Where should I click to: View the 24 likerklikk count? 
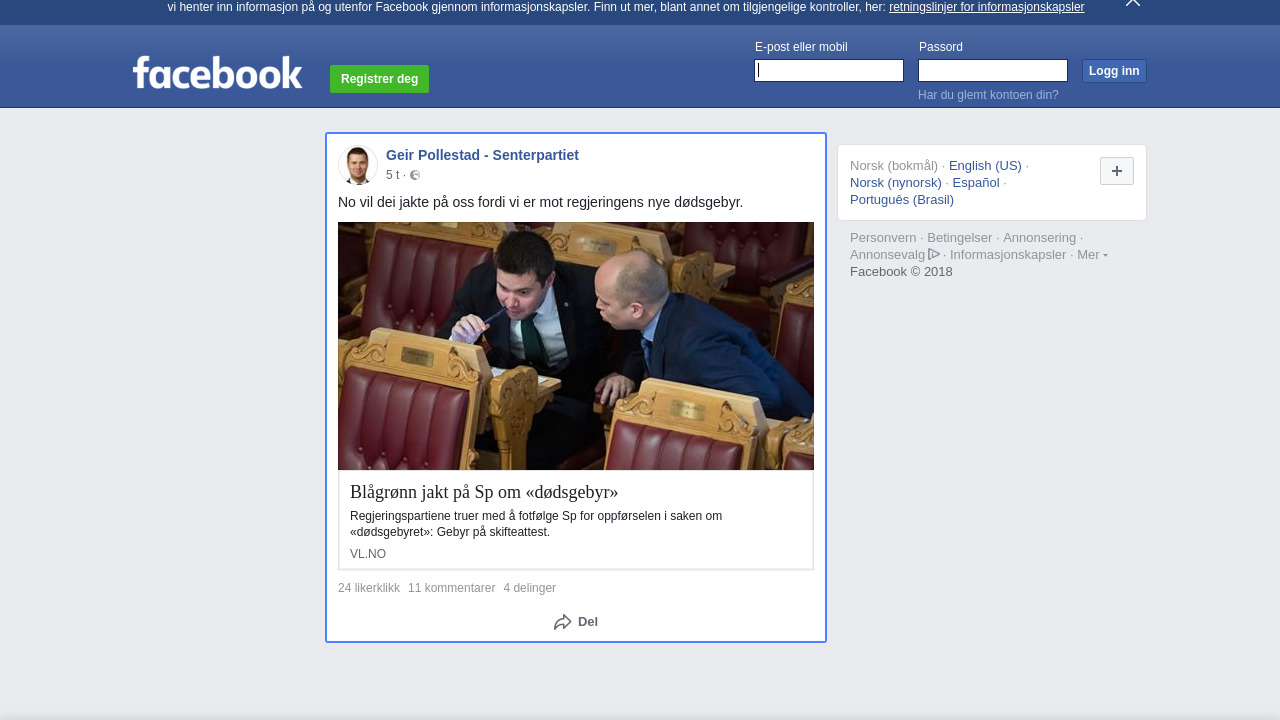click(369, 588)
